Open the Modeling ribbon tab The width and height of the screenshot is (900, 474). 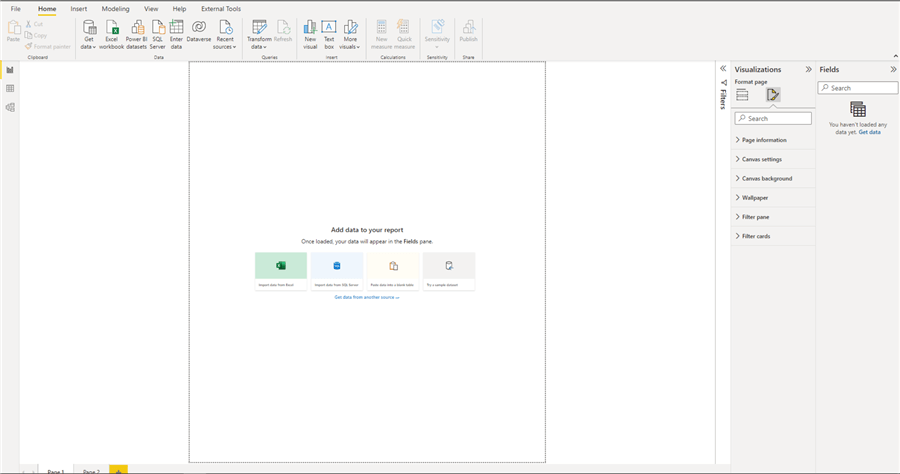pos(115,9)
